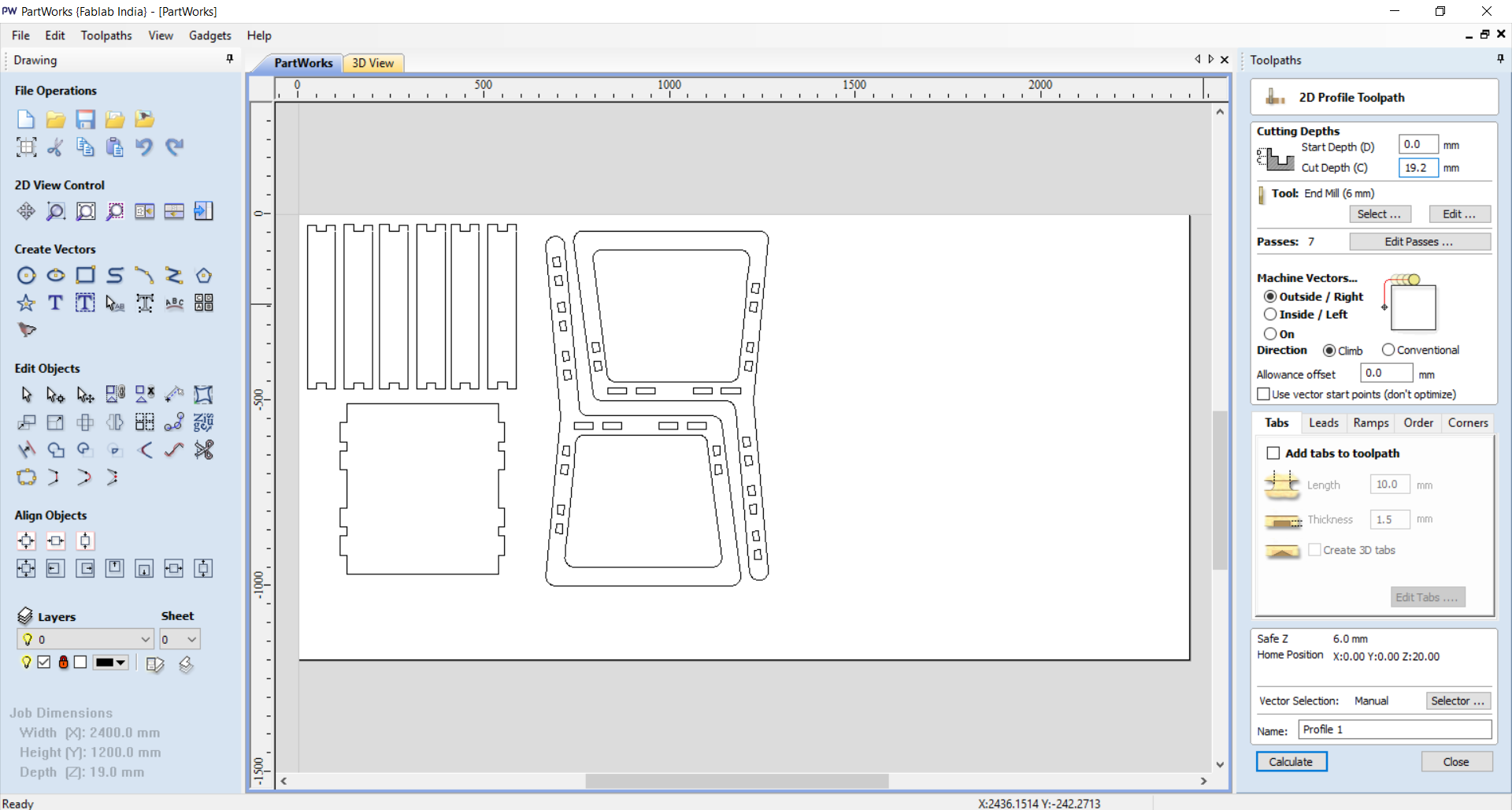
Task: Pin the Toolpaths panel
Action: tap(1501, 59)
